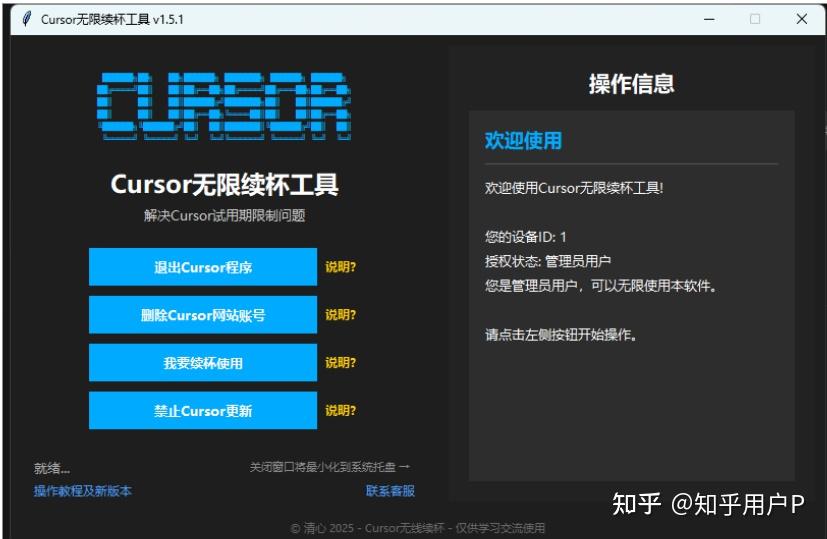
Task: Click the 授权状态: 管理员用户 line
Action: pos(548,261)
